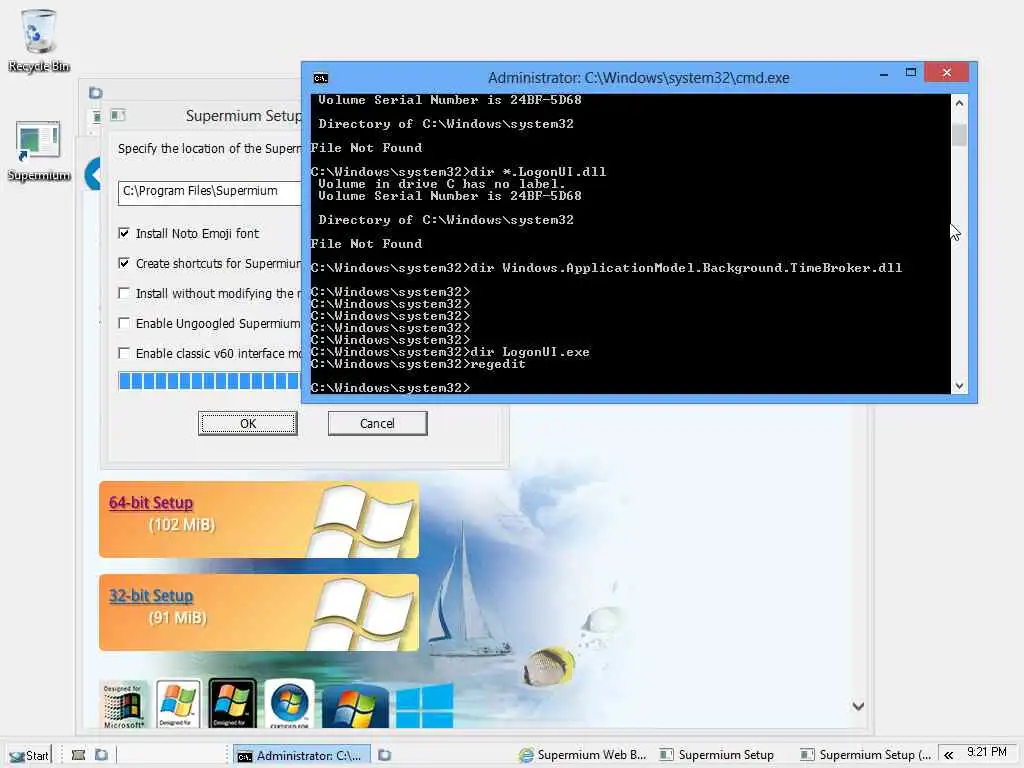
Task: Click cmd window scroll down arrow
Action: [959, 386]
